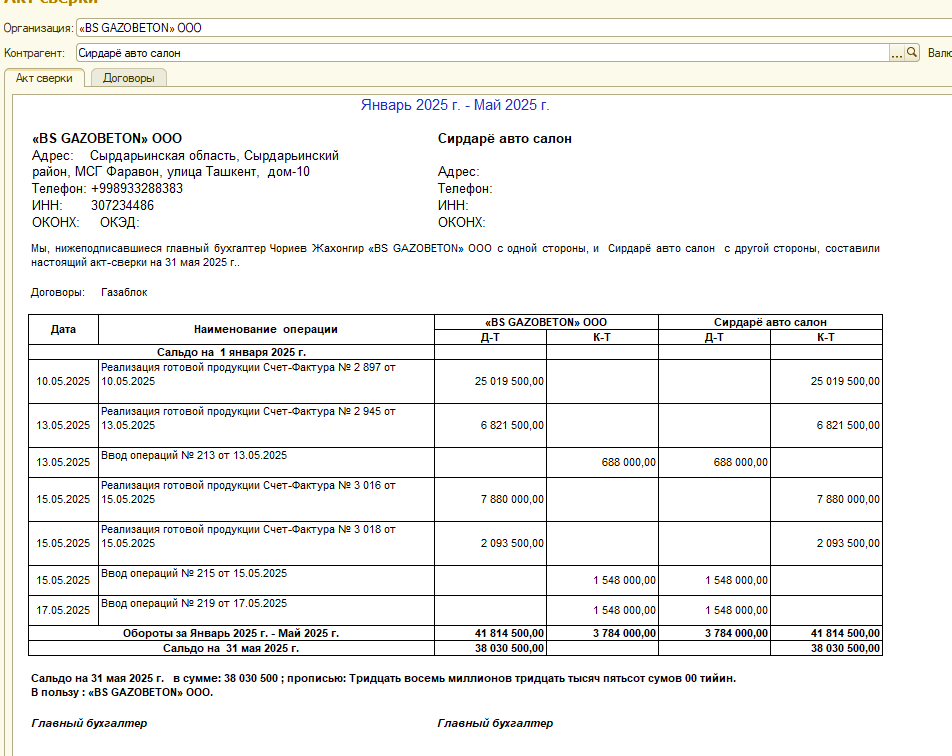The width and height of the screenshot is (952, 756).
Task: Click the Дата column header
Action: click(x=63, y=329)
